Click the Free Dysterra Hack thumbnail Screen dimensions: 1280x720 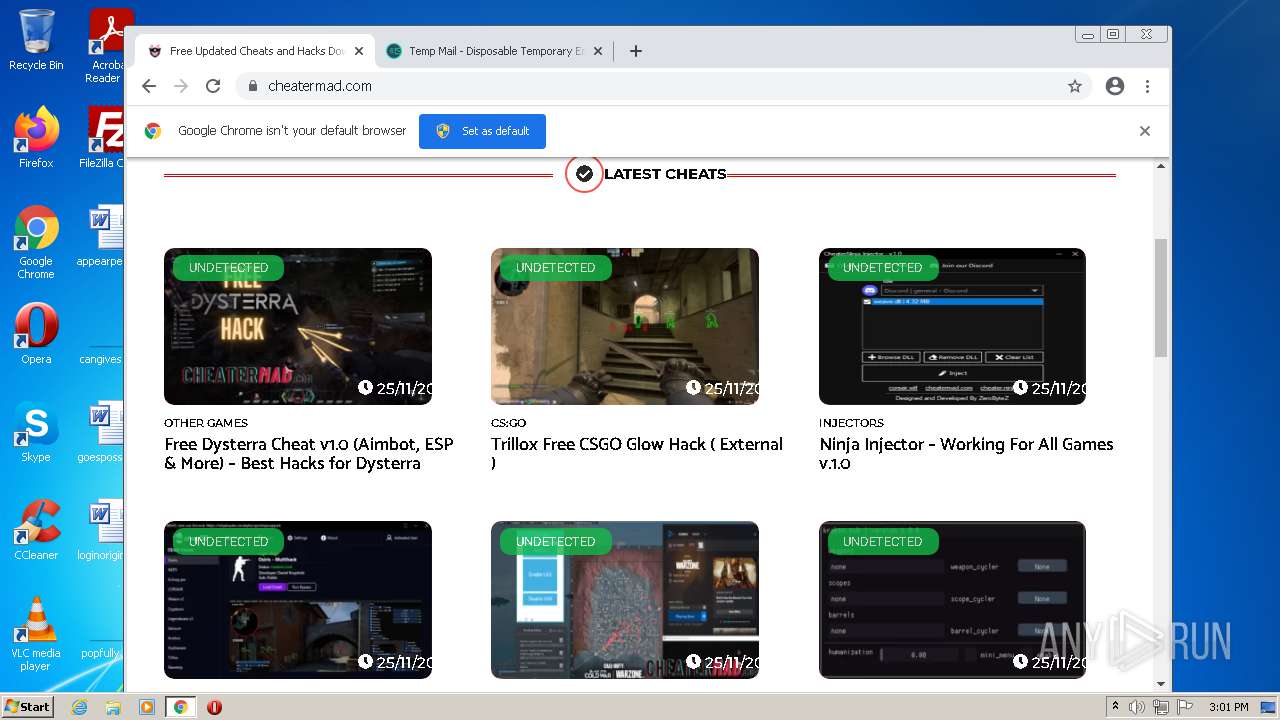click(298, 326)
